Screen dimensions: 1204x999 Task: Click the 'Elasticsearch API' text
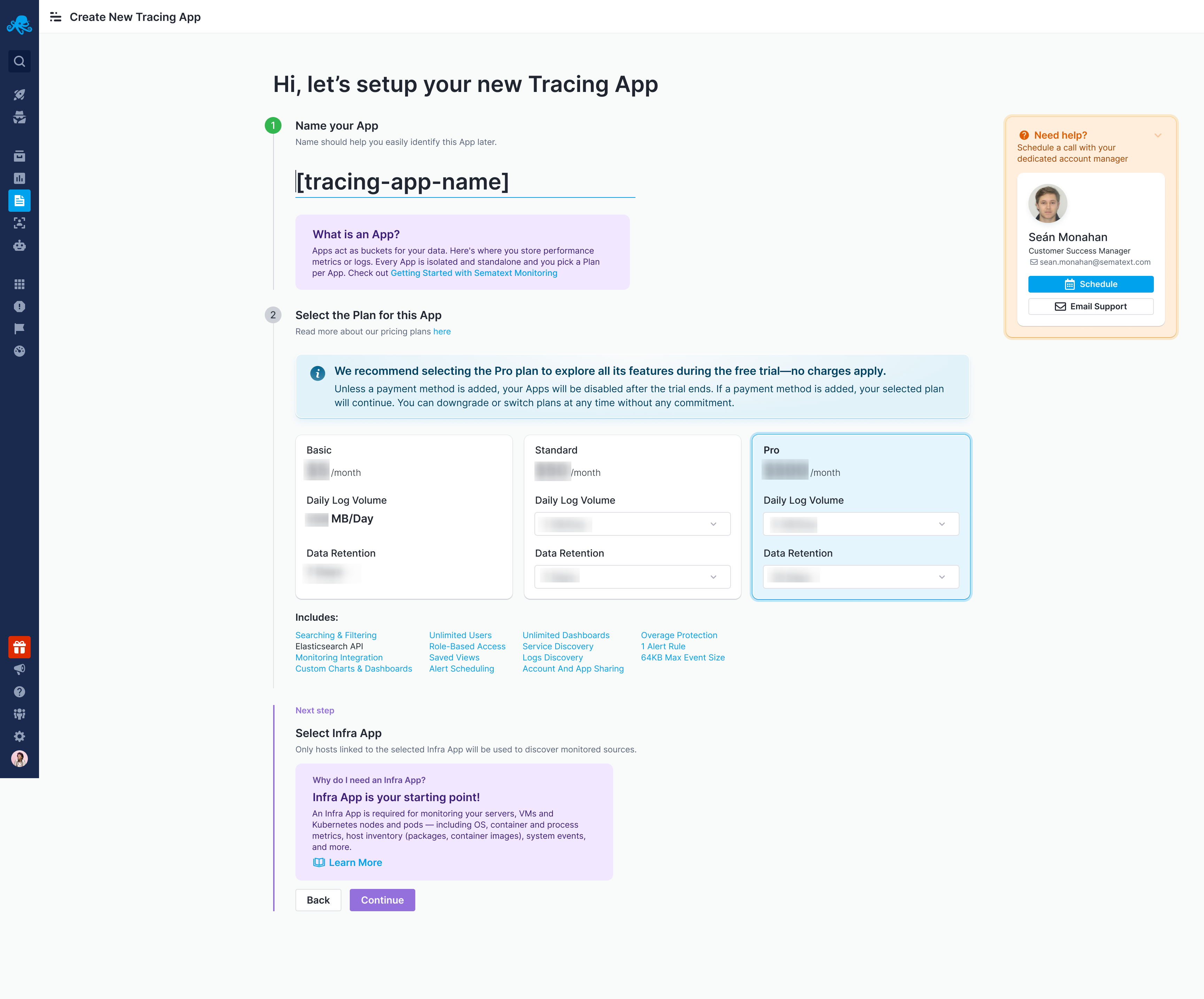(329, 646)
